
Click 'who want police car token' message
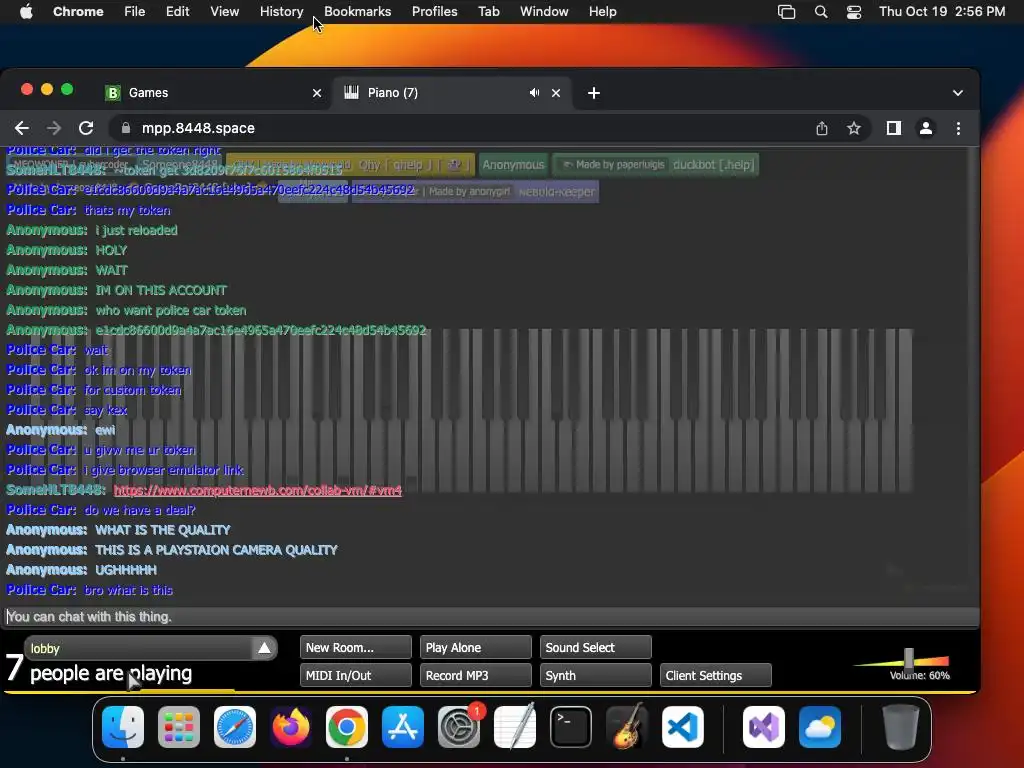tap(171, 310)
